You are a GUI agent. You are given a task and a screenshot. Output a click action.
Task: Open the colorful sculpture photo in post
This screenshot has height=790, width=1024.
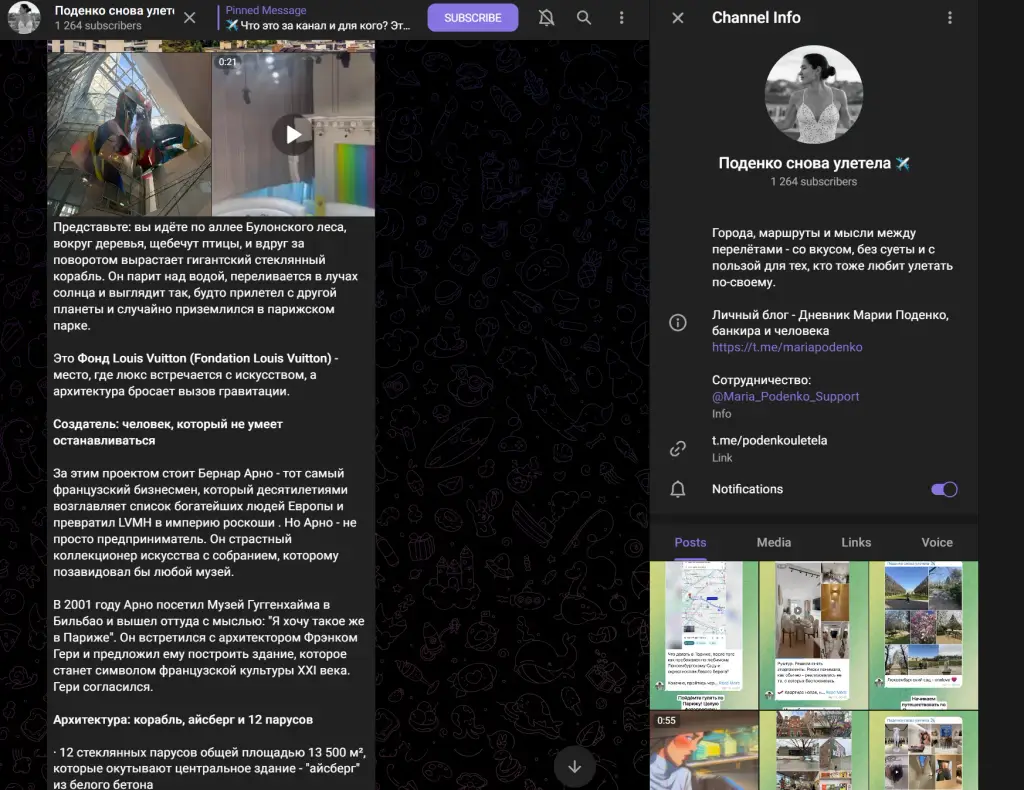[129, 134]
